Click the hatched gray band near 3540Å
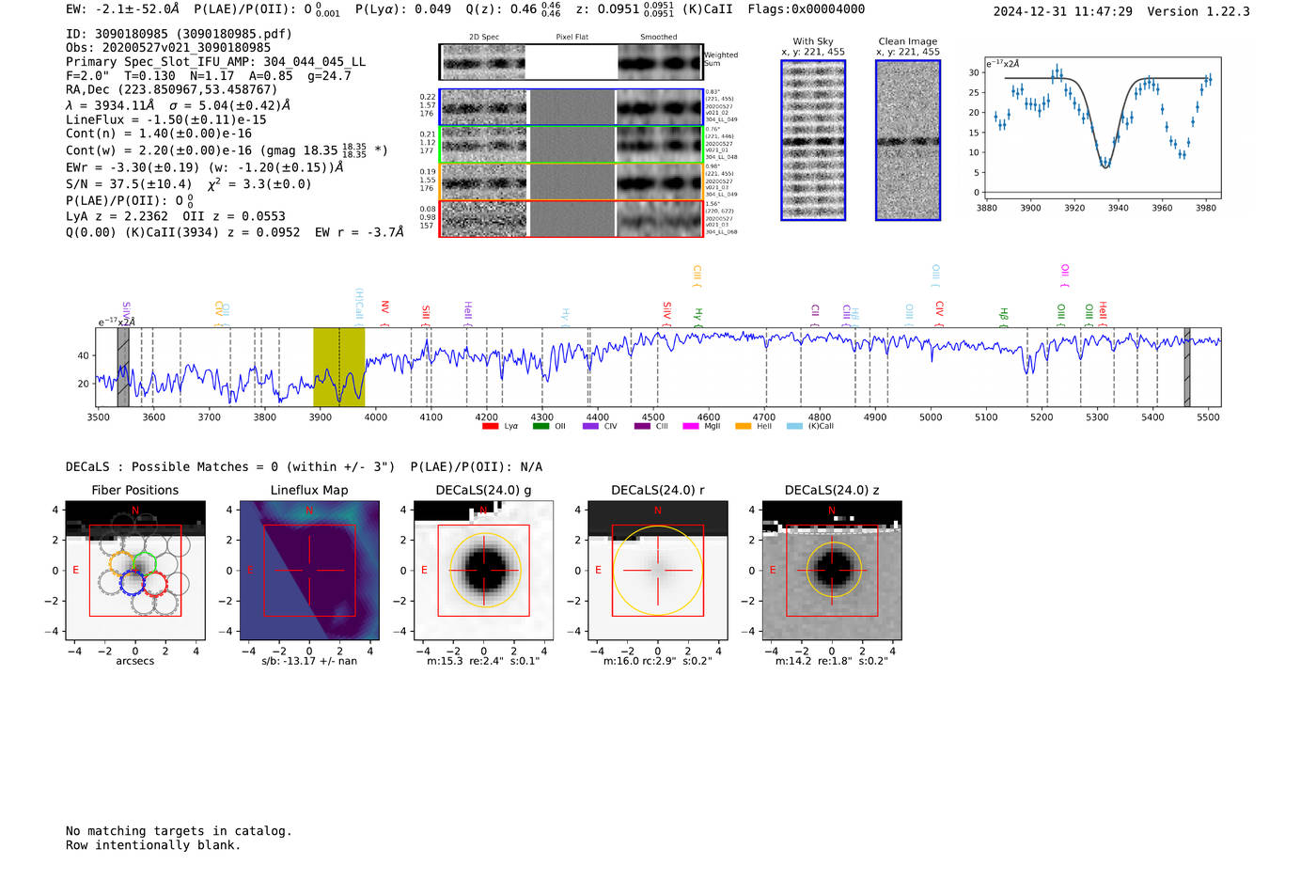Image resolution: width=1316 pixels, height=896 pixels. pos(123,367)
